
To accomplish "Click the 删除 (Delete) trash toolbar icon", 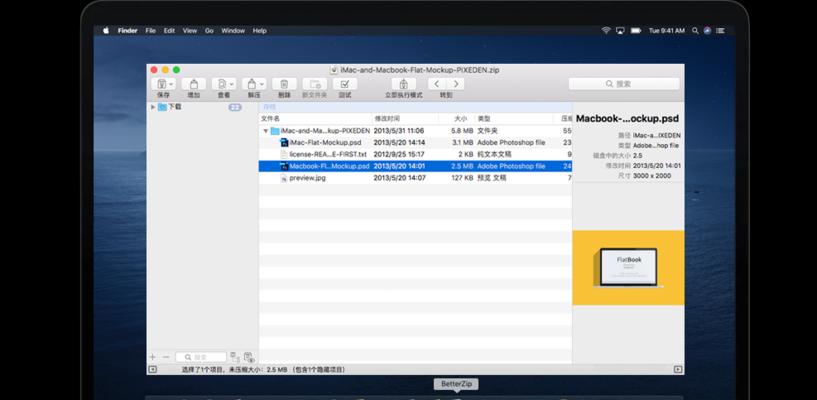I will click(284, 84).
